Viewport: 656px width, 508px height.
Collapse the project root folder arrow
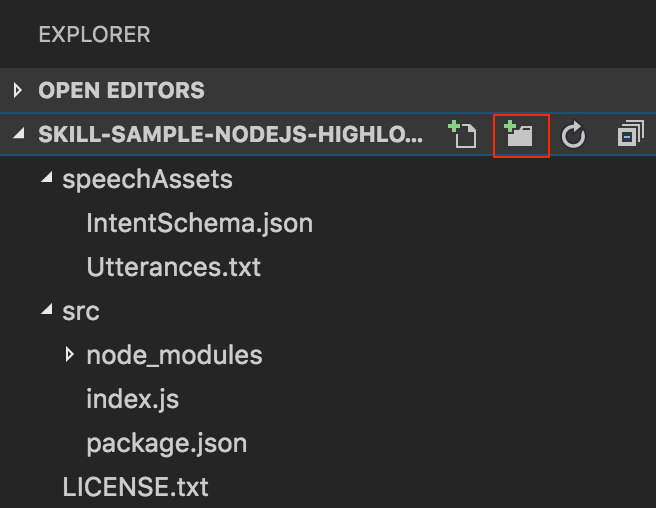[17, 136]
